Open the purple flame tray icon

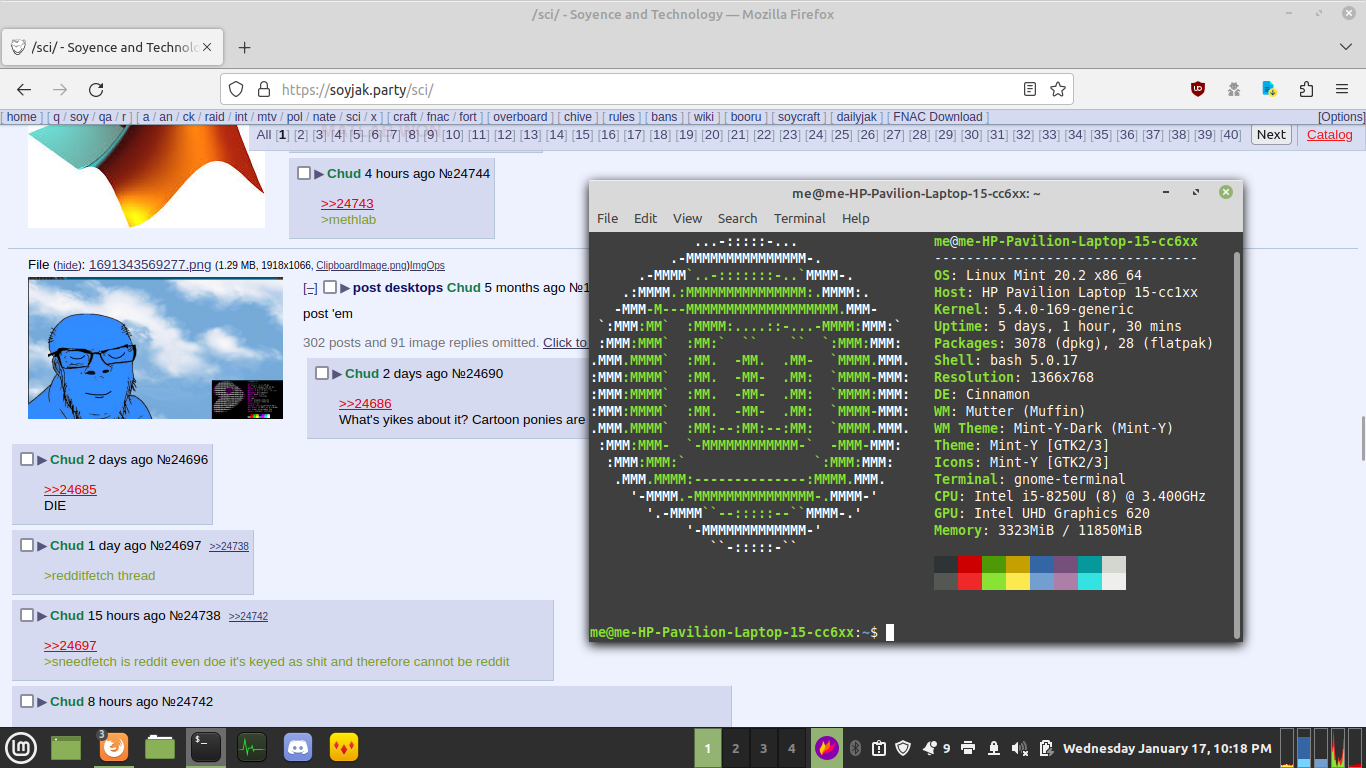point(827,747)
